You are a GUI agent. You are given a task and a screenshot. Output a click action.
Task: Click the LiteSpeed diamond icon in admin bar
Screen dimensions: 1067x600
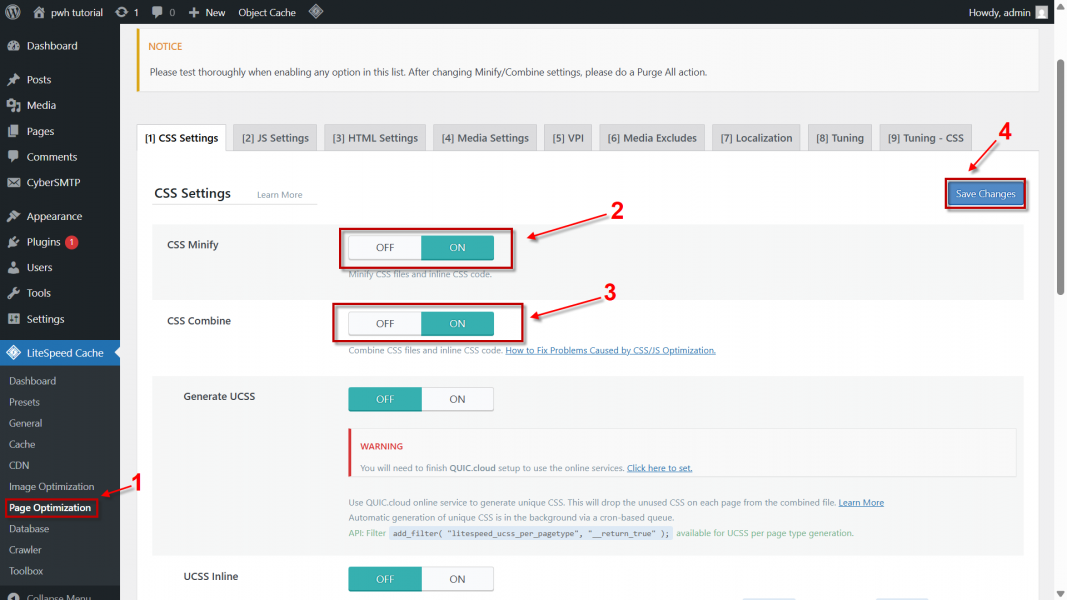tap(316, 12)
